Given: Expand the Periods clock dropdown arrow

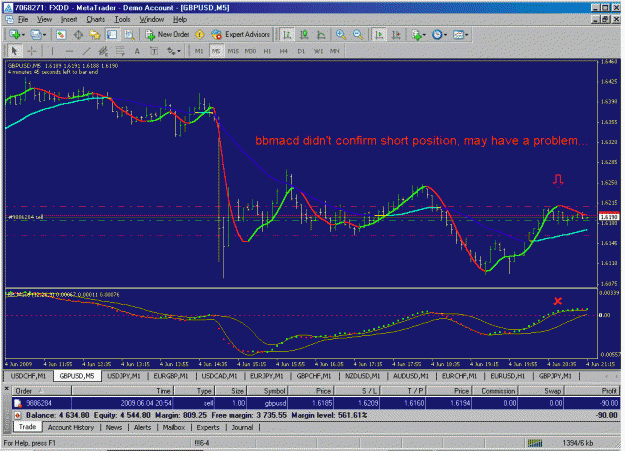Looking at the screenshot, I should [x=445, y=35].
